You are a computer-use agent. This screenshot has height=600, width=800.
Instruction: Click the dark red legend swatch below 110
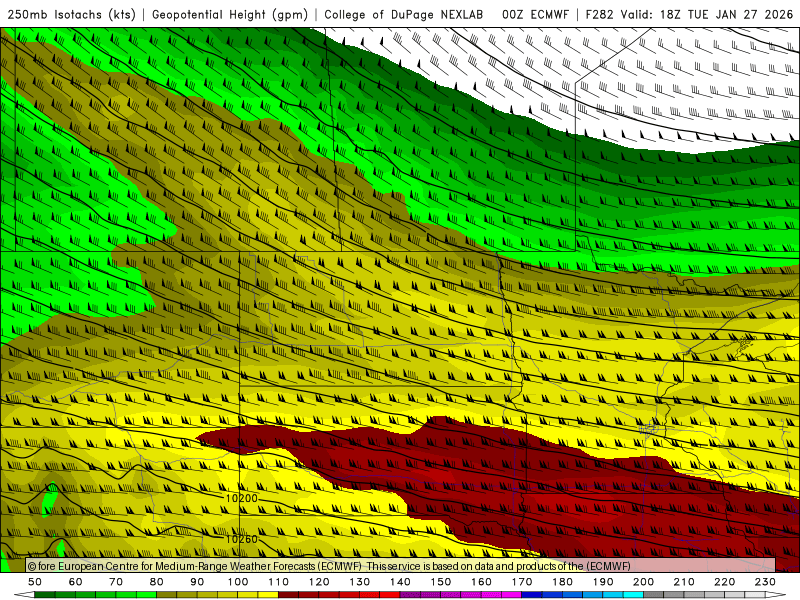pyautogui.click(x=288, y=595)
